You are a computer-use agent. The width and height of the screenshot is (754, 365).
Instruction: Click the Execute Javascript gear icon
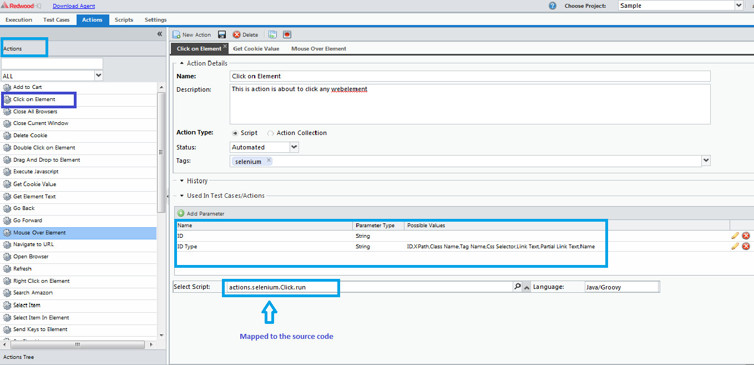pos(7,172)
